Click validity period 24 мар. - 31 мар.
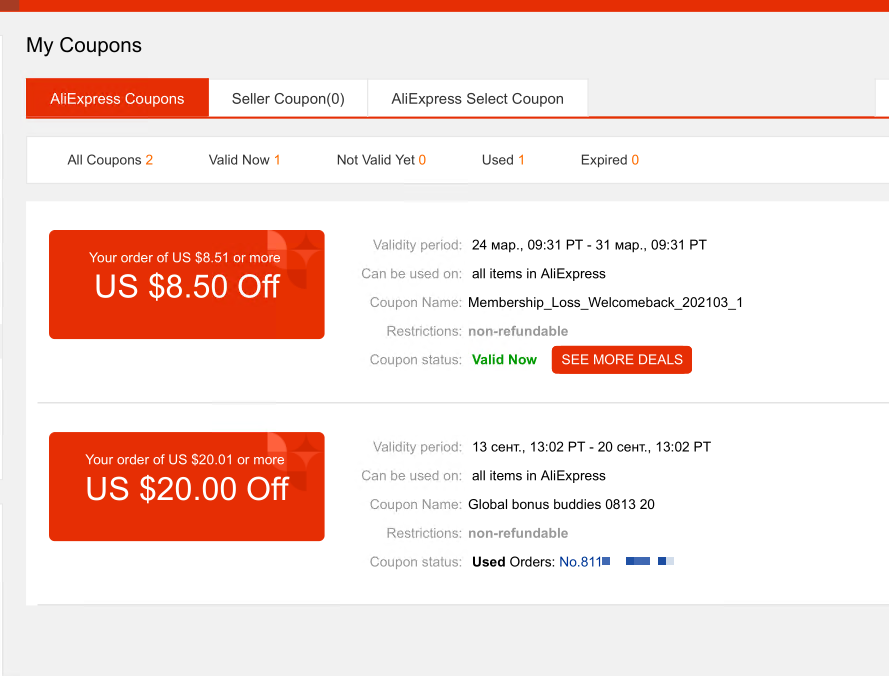This screenshot has height=676, width=889. pos(589,245)
